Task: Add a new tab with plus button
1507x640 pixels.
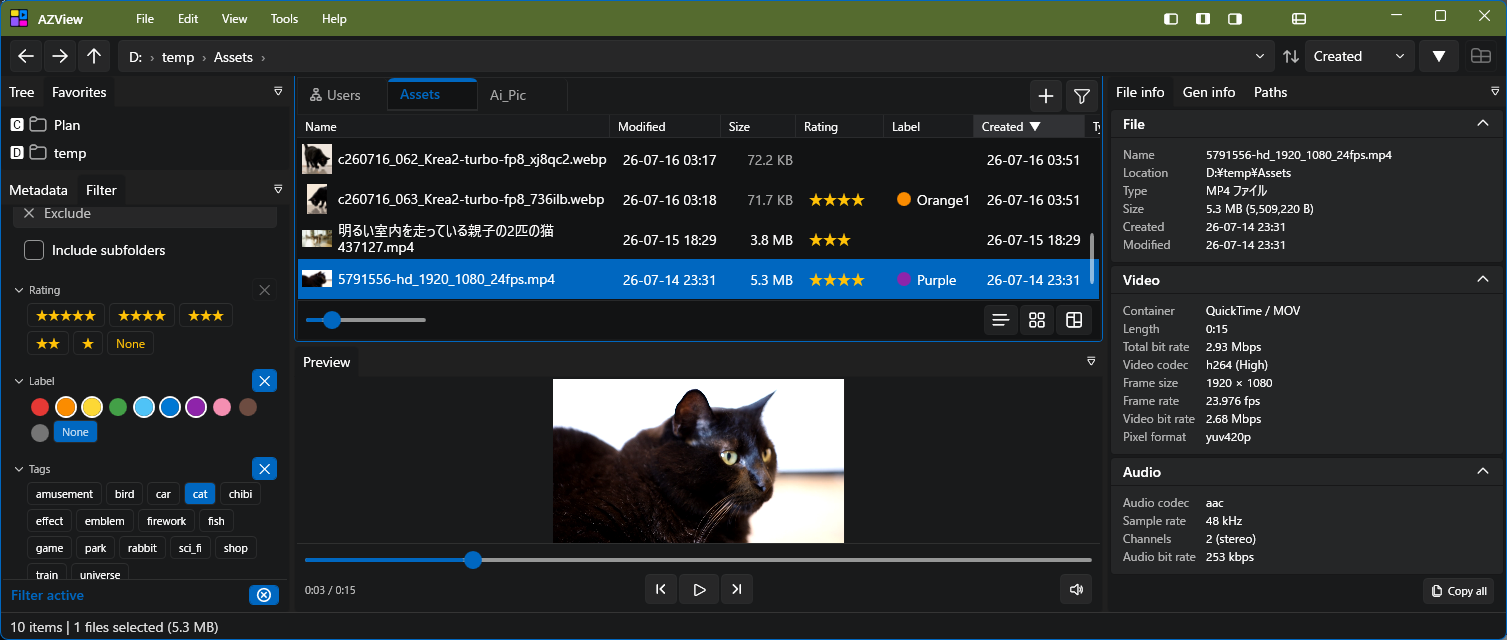Action: click(1046, 96)
